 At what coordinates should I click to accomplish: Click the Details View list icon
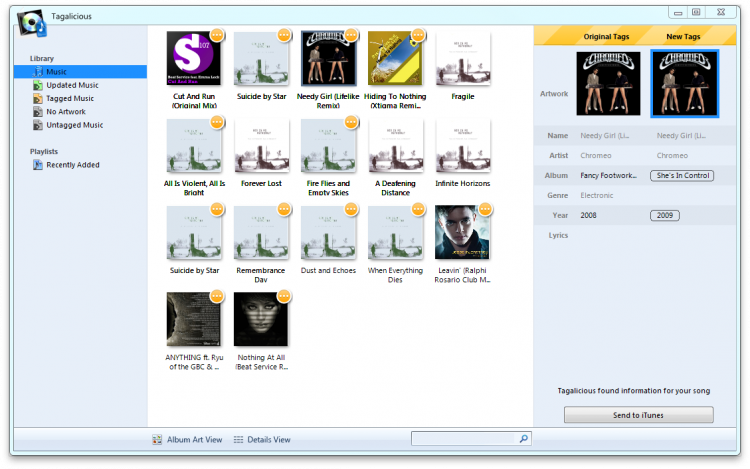tap(238, 439)
